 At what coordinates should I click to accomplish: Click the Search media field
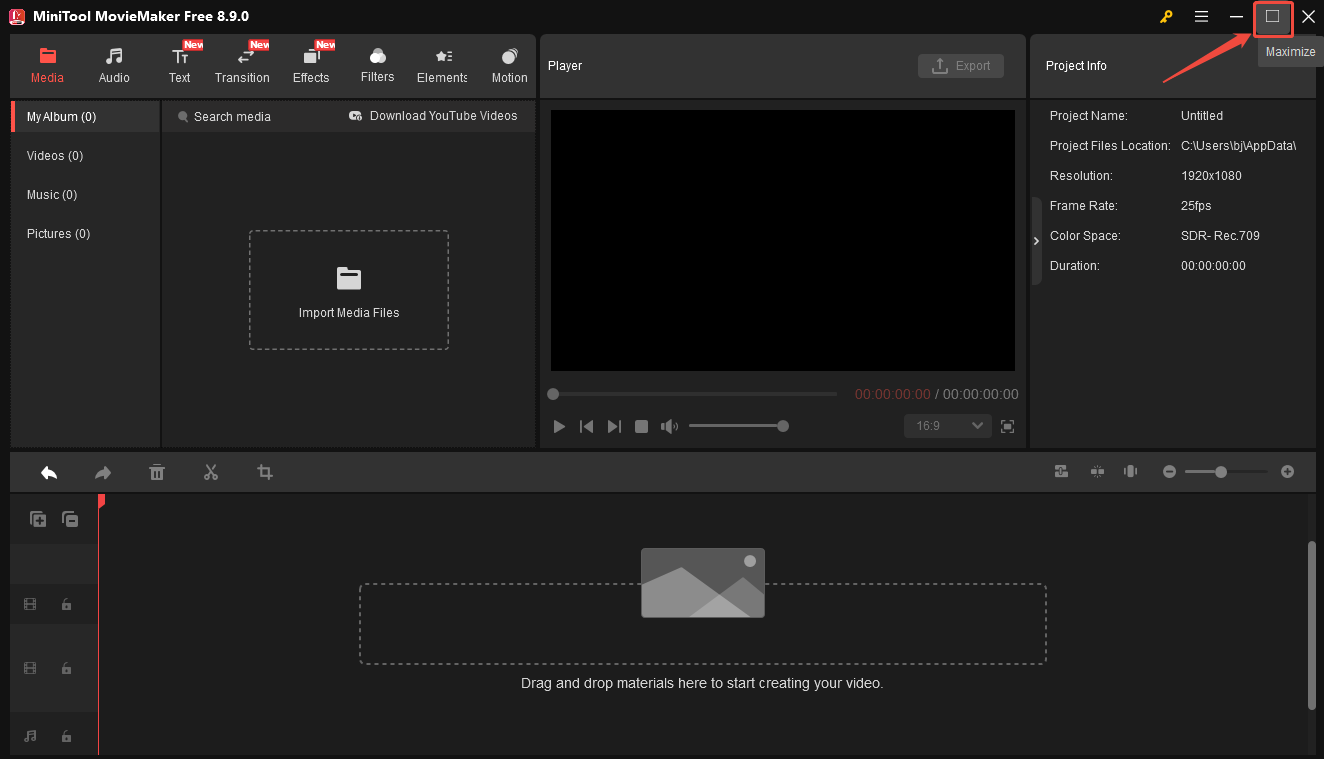[232, 117]
